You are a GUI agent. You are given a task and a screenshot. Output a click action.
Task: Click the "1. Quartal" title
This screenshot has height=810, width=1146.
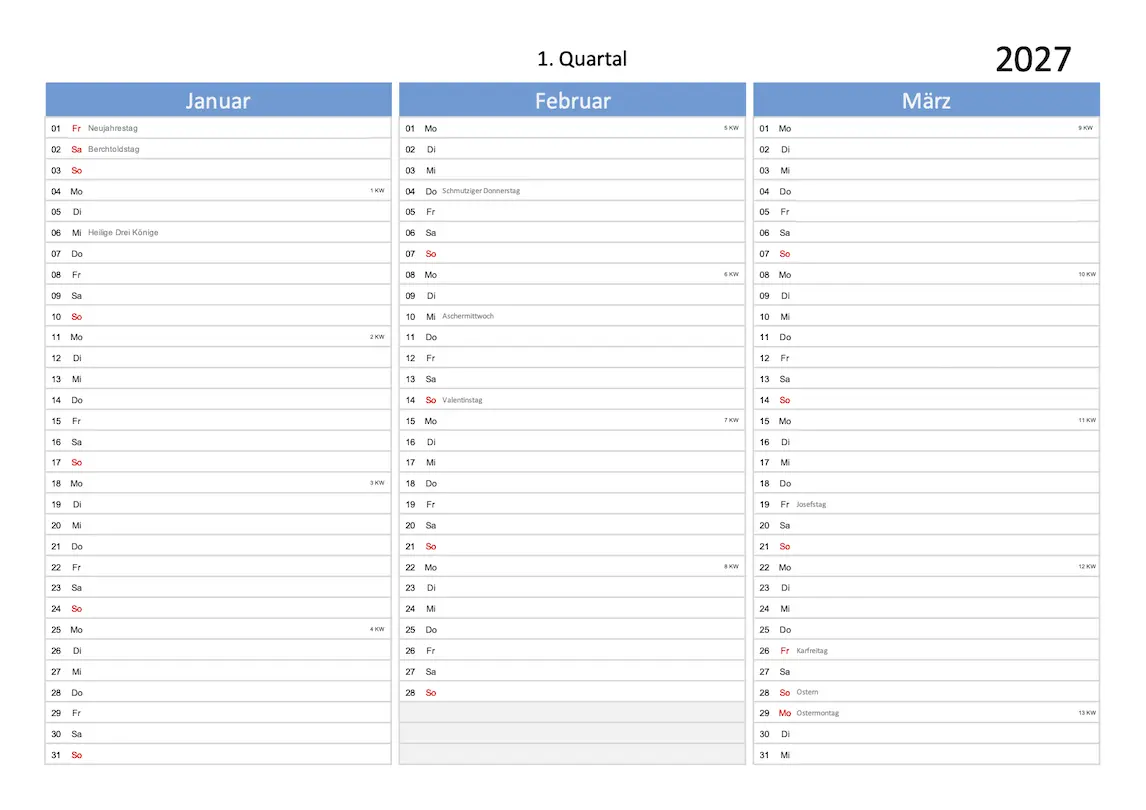point(582,59)
